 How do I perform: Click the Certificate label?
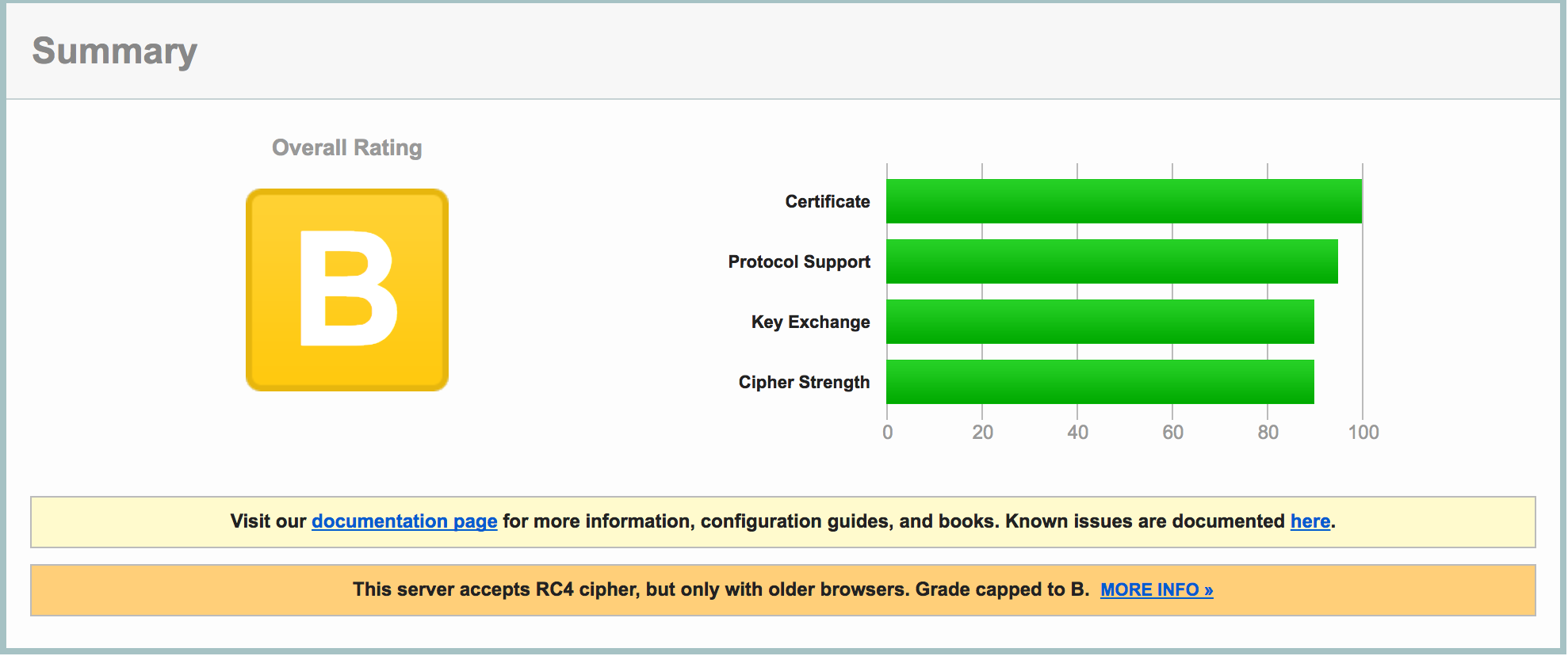point(828,201)
